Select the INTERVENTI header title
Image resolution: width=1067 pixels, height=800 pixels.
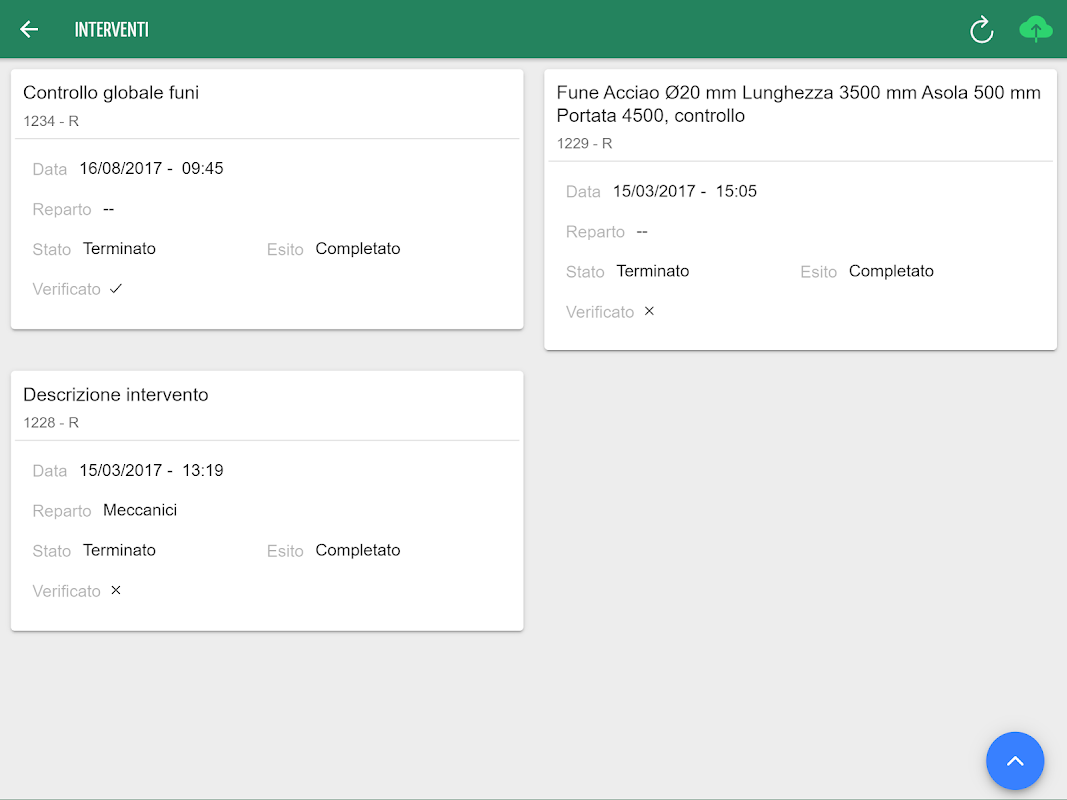click(112, 30)
